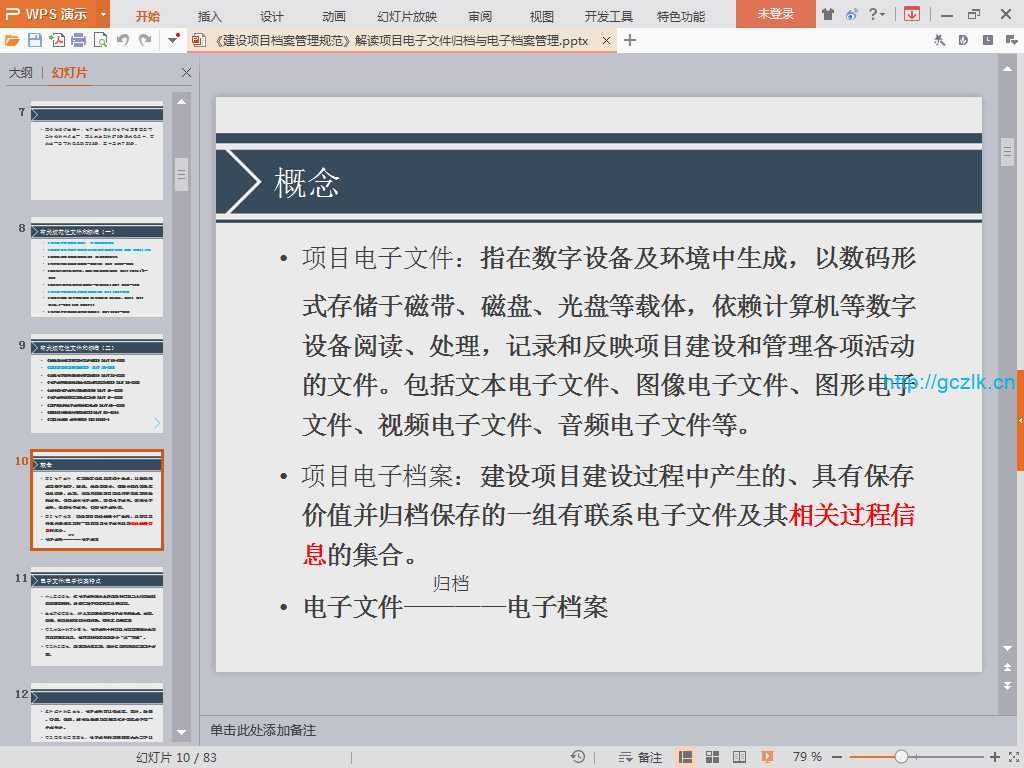This screenshot has width=1024, height=768.
Task: Click fit-slide-to-window icon at bottom right
Action: [1012, 757]
